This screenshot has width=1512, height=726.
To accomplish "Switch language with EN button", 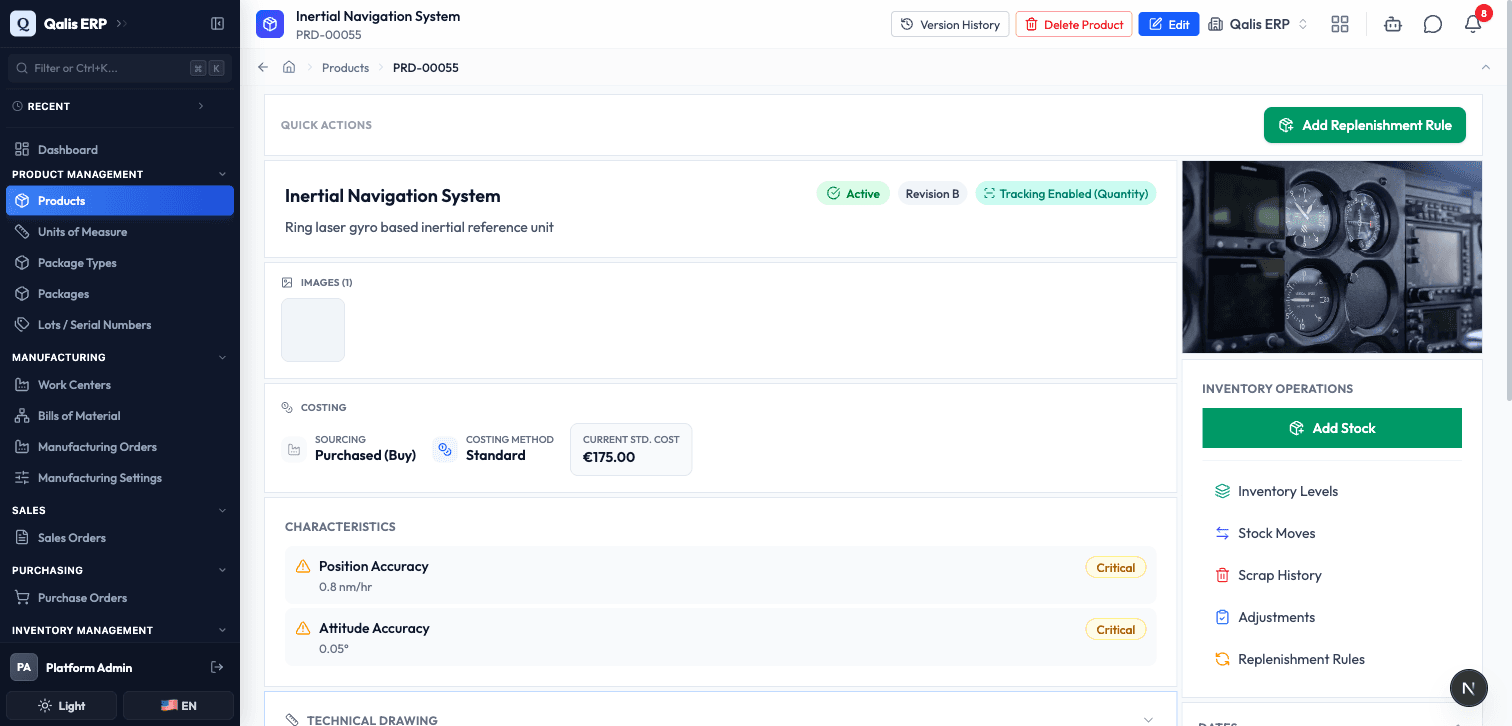I will point(178,705).
